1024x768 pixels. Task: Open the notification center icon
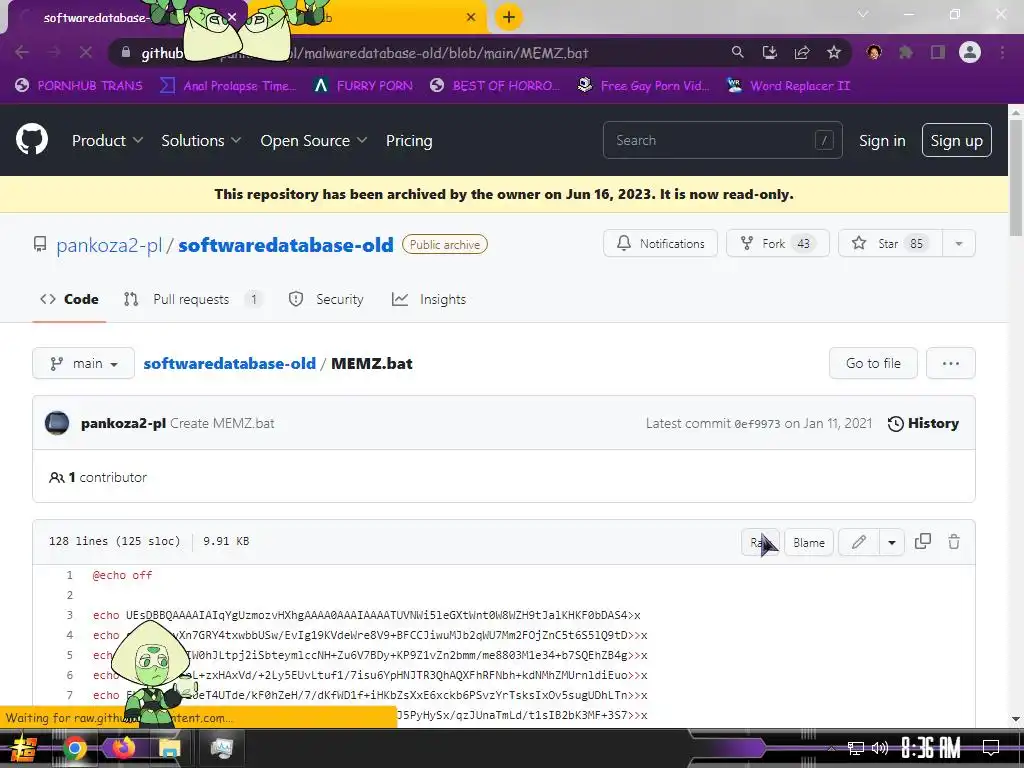(991, 748)
